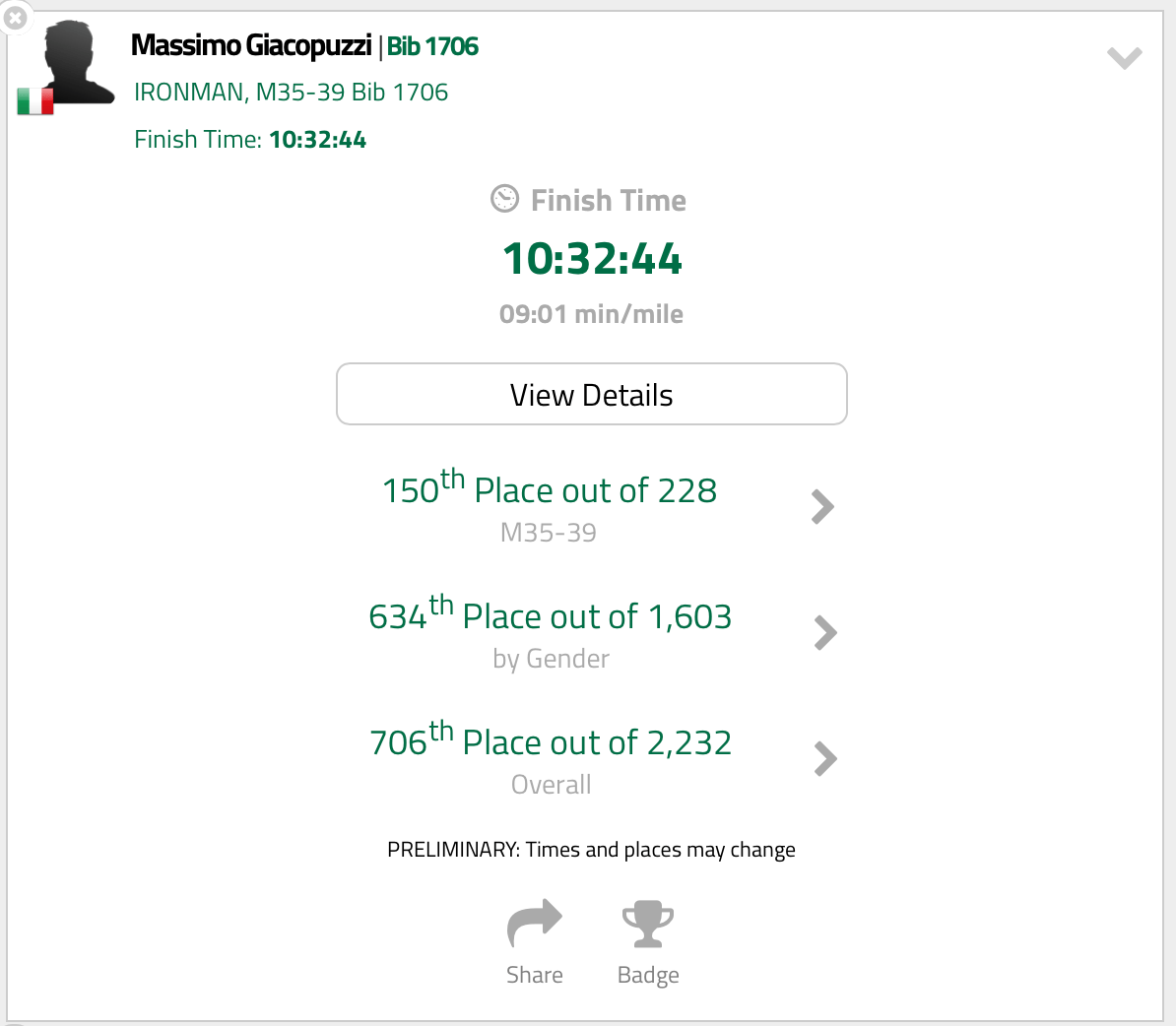1176x1026 pixels.
Task: Collapse the card using top-right chevron
Action: coord(1124,58)
